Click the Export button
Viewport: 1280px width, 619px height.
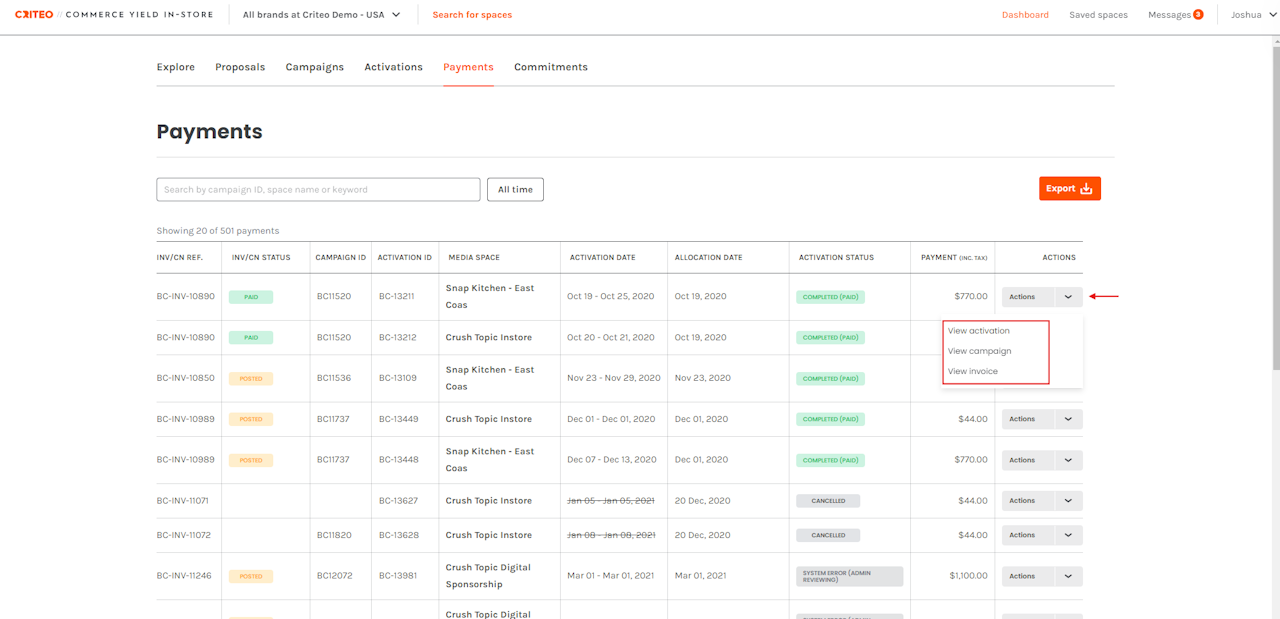click(x=1069, y=189)
